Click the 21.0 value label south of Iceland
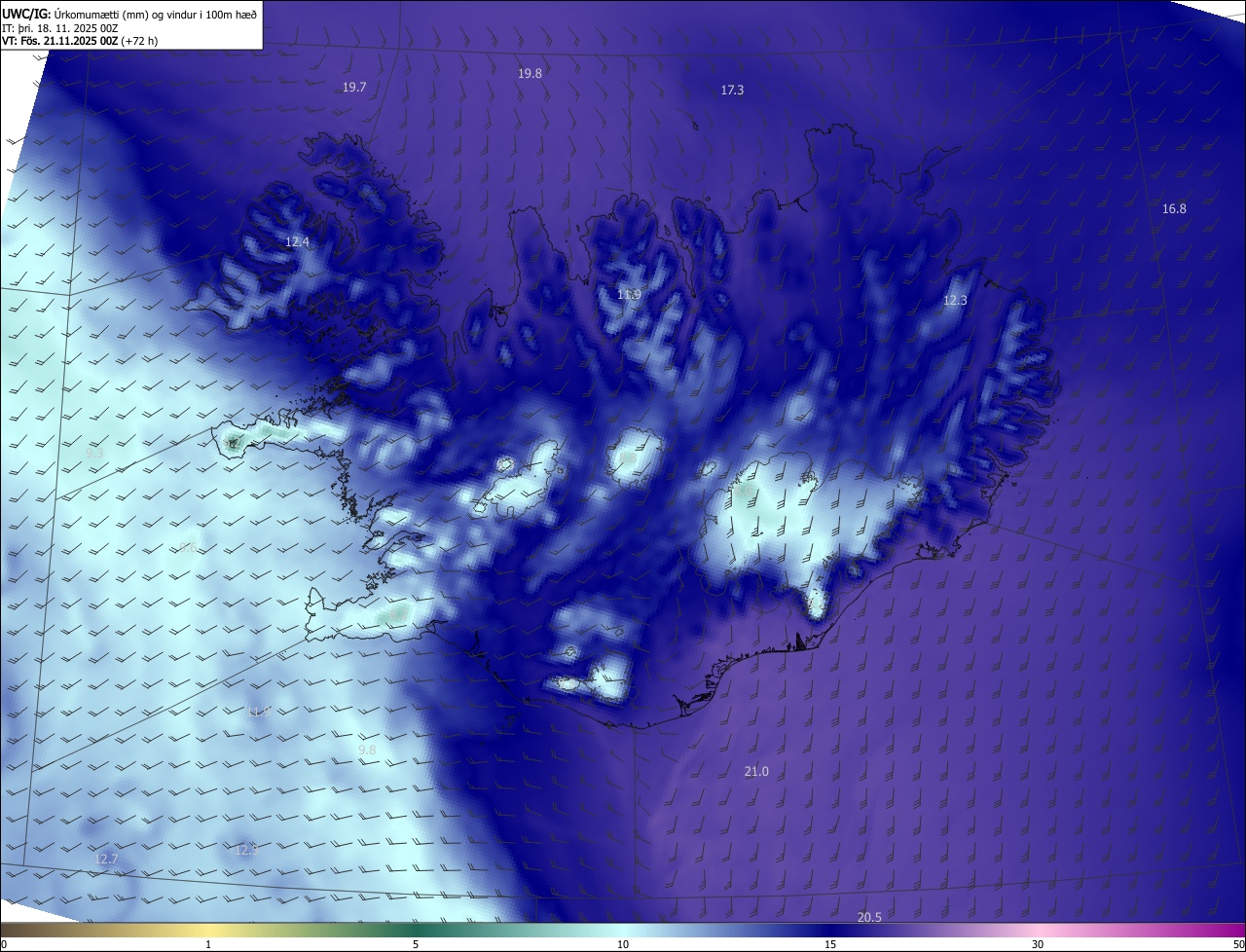 [756, 772]
